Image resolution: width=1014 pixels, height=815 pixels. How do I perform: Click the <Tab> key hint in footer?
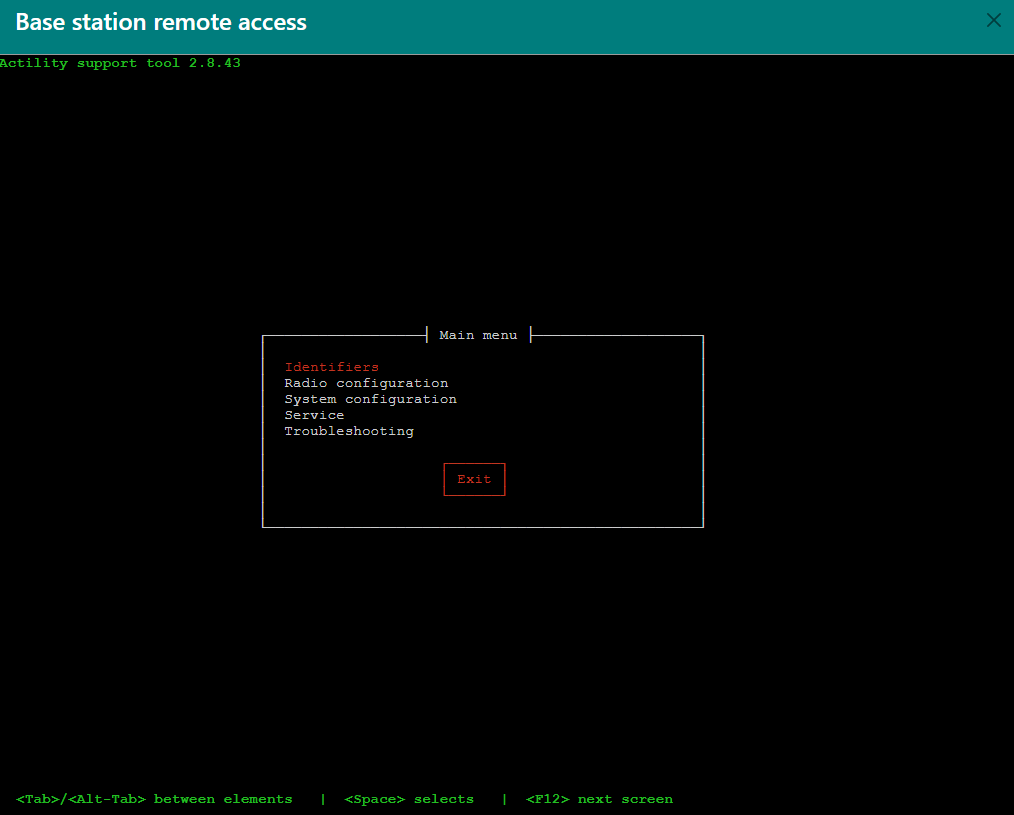click(x=38, y=799)
